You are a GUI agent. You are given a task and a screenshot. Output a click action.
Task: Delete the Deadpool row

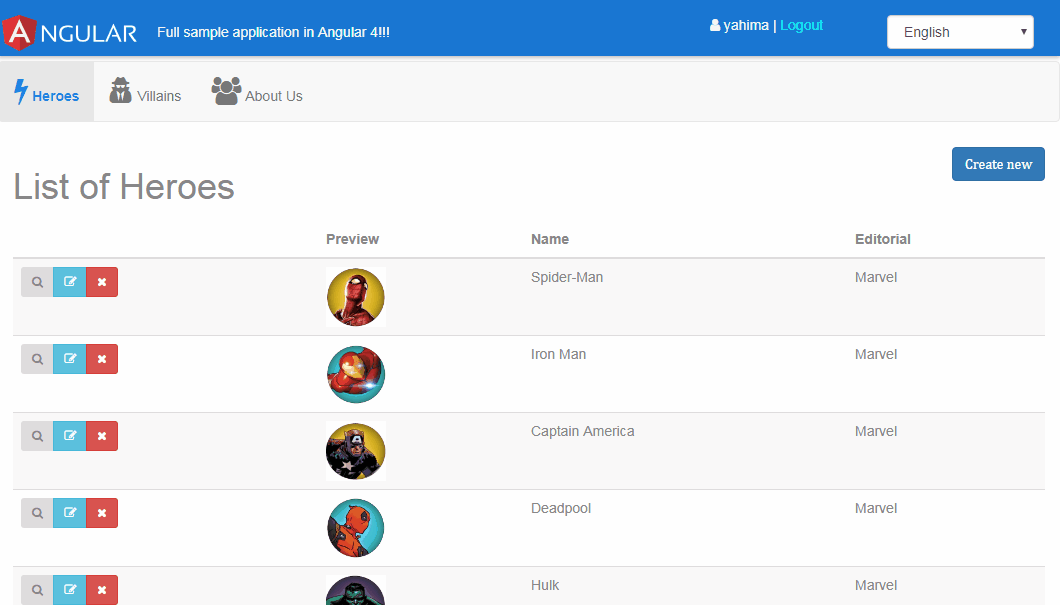102,513
